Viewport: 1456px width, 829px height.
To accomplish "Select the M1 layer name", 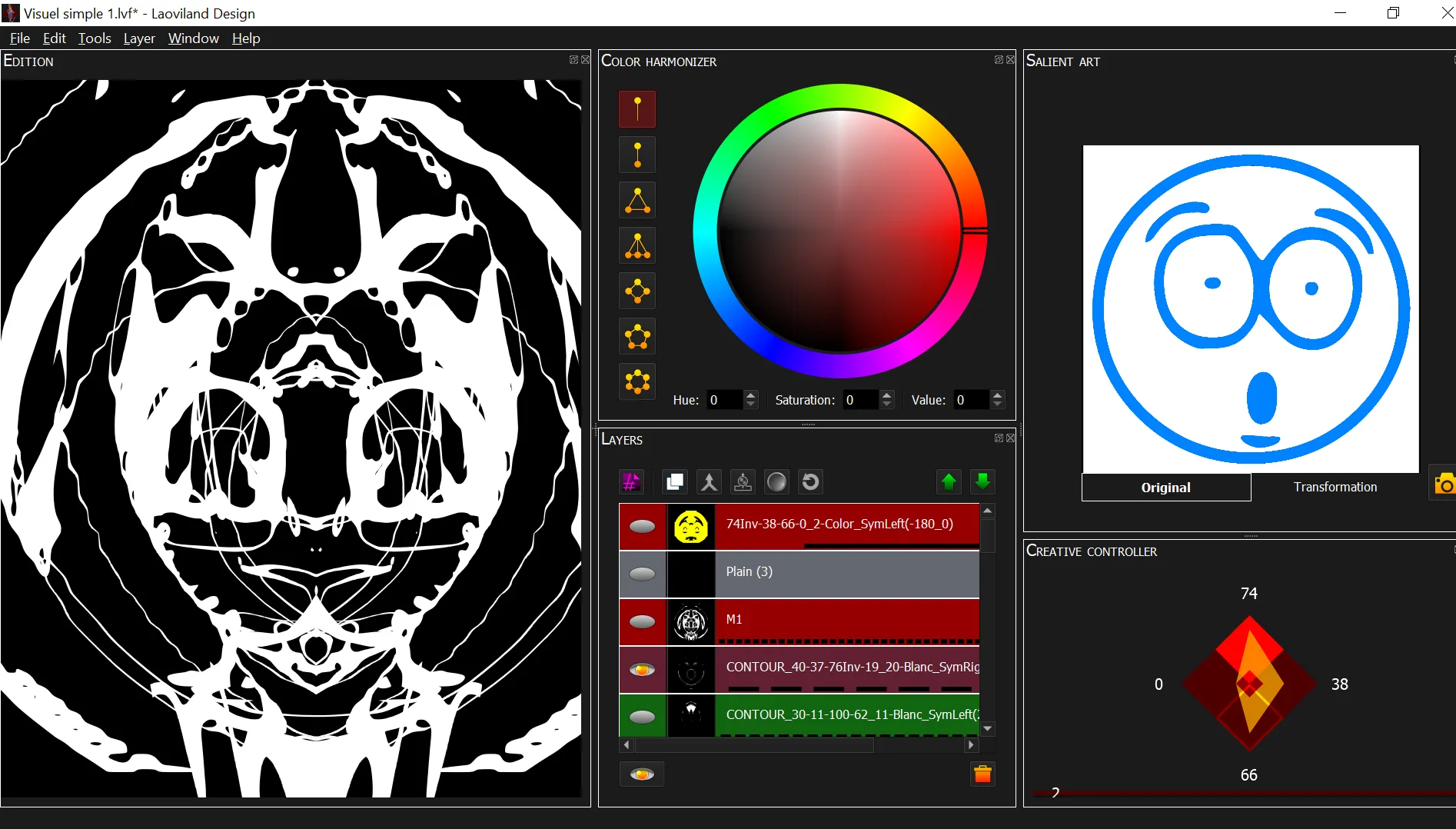I will [x=734, y=619].
